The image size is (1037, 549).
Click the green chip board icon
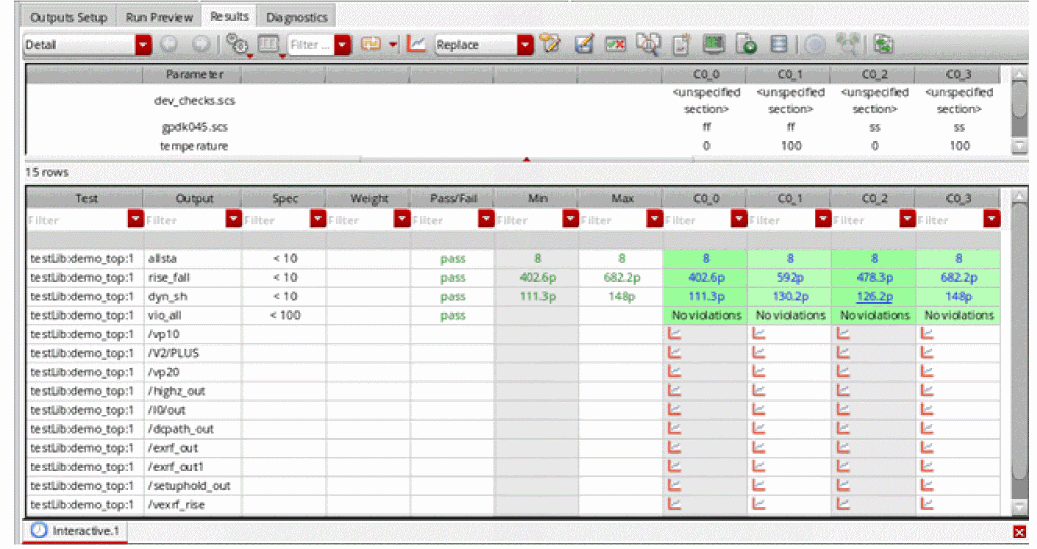tap(713, 44)
